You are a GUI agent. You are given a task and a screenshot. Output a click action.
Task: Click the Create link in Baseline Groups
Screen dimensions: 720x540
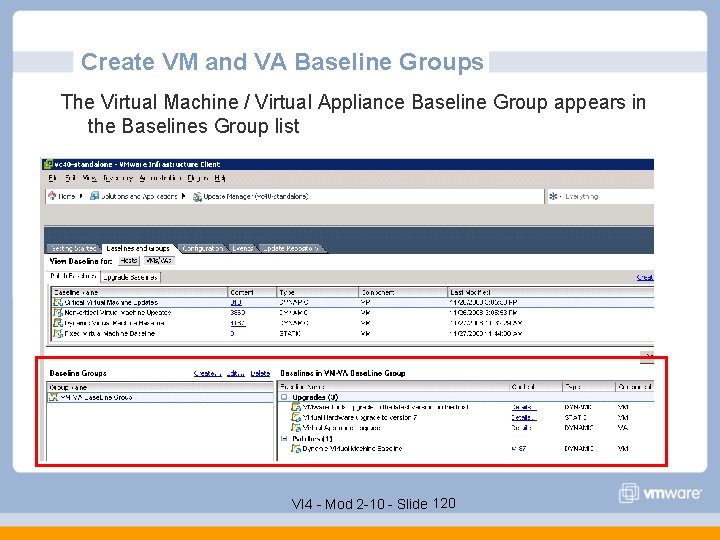pos(207,373)
